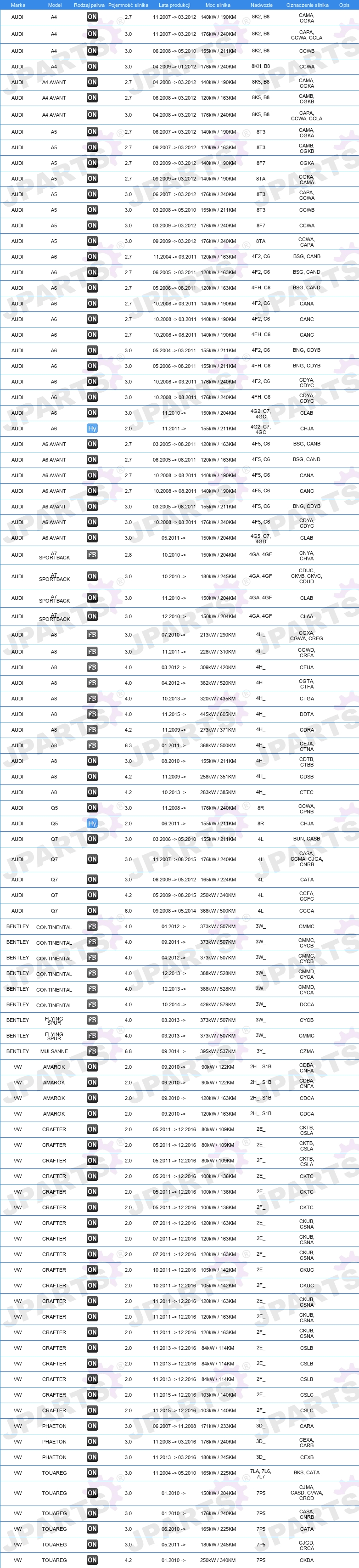
Task: Click petrol icon for Audi A7 Sportback 2.8
Action: coord(92,555)
